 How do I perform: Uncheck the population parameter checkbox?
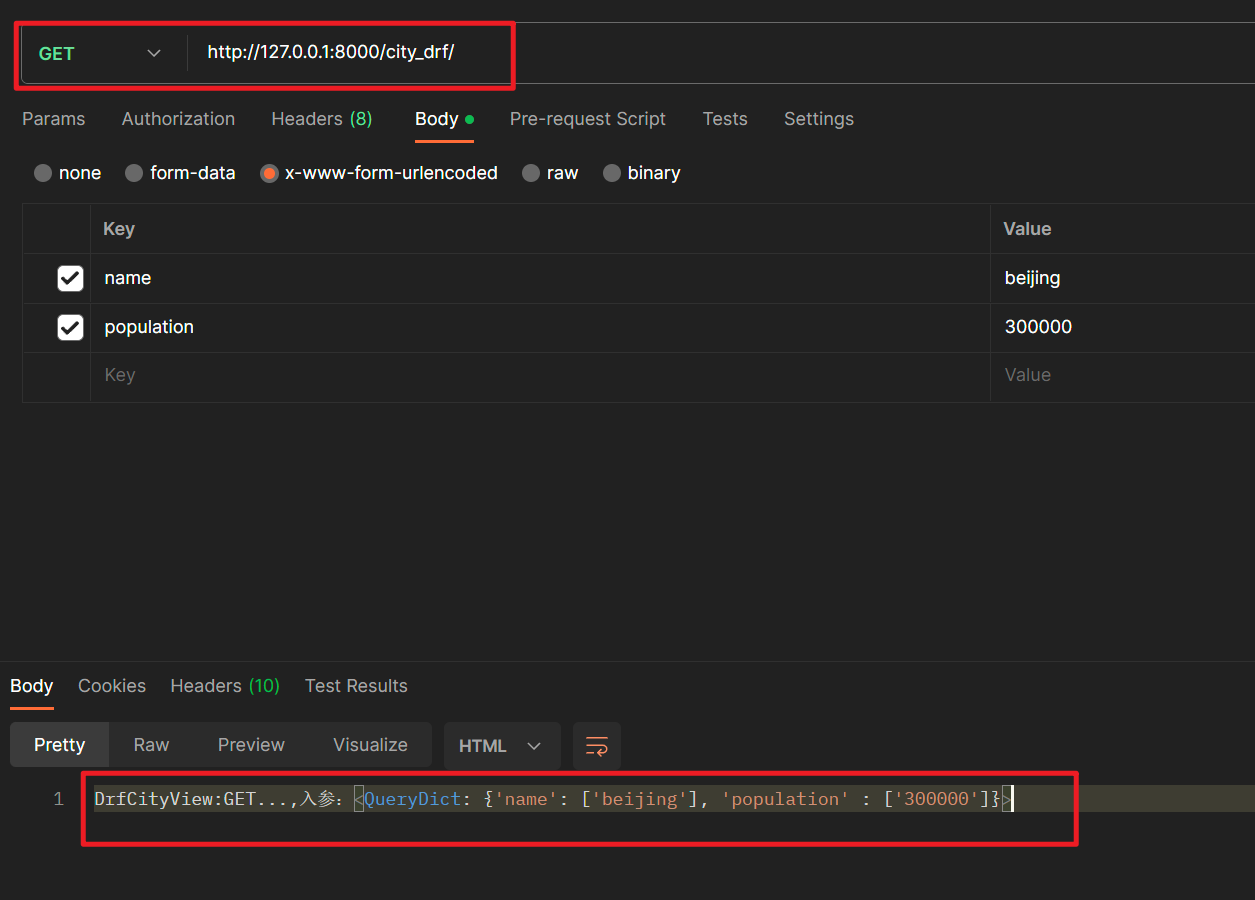click(x=70, y=327)
